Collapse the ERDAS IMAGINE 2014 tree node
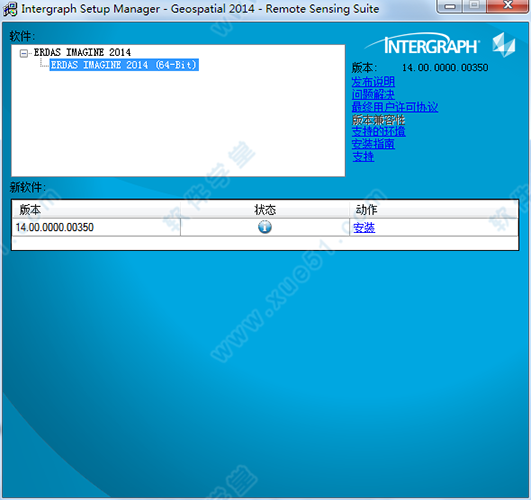 tap(24, 53)
